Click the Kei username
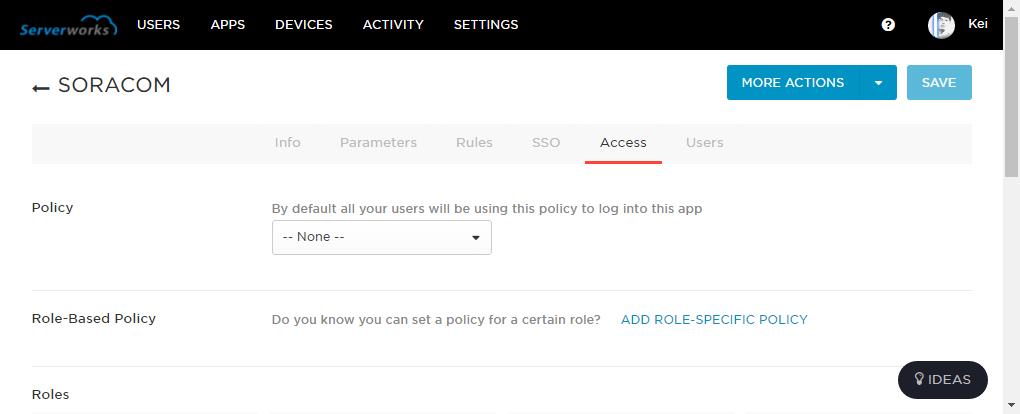Screen dimensions: 1020x414 [x=978, y=24]
